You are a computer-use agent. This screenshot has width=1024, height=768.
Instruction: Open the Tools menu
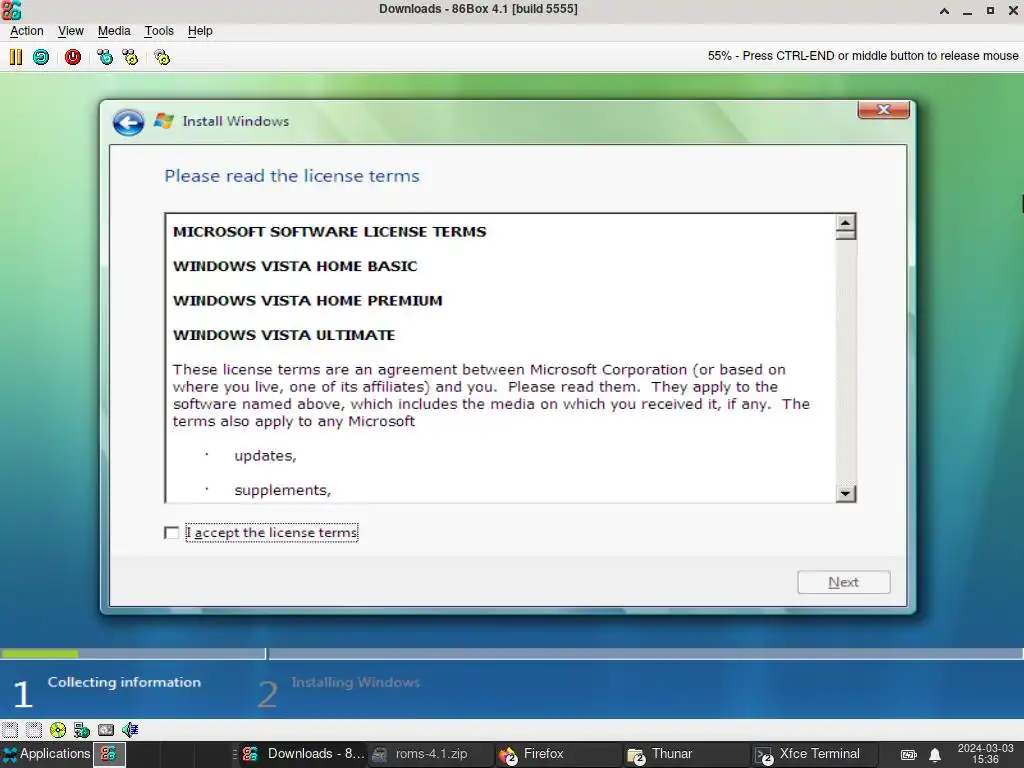point(159,31)
